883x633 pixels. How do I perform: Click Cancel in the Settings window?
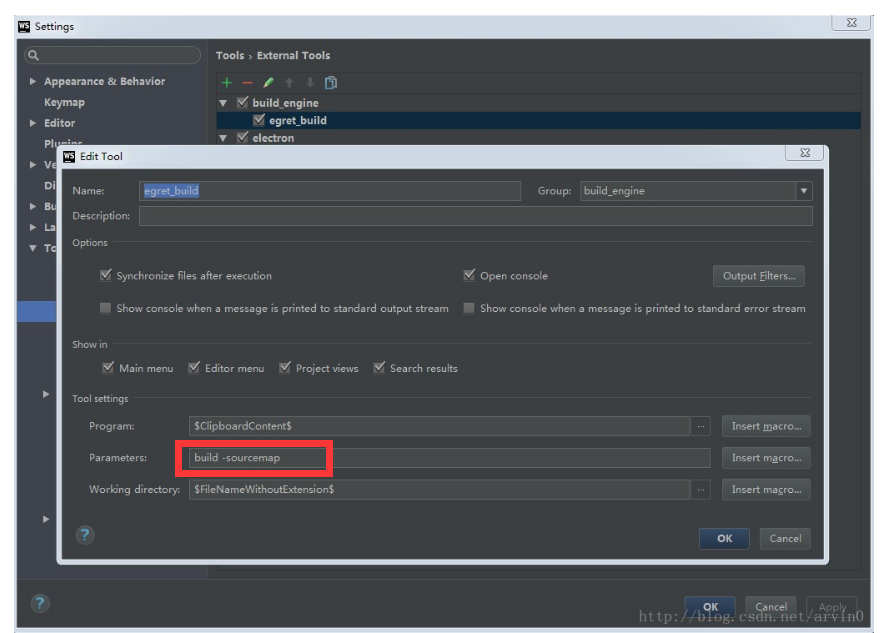tap(771, 607)
